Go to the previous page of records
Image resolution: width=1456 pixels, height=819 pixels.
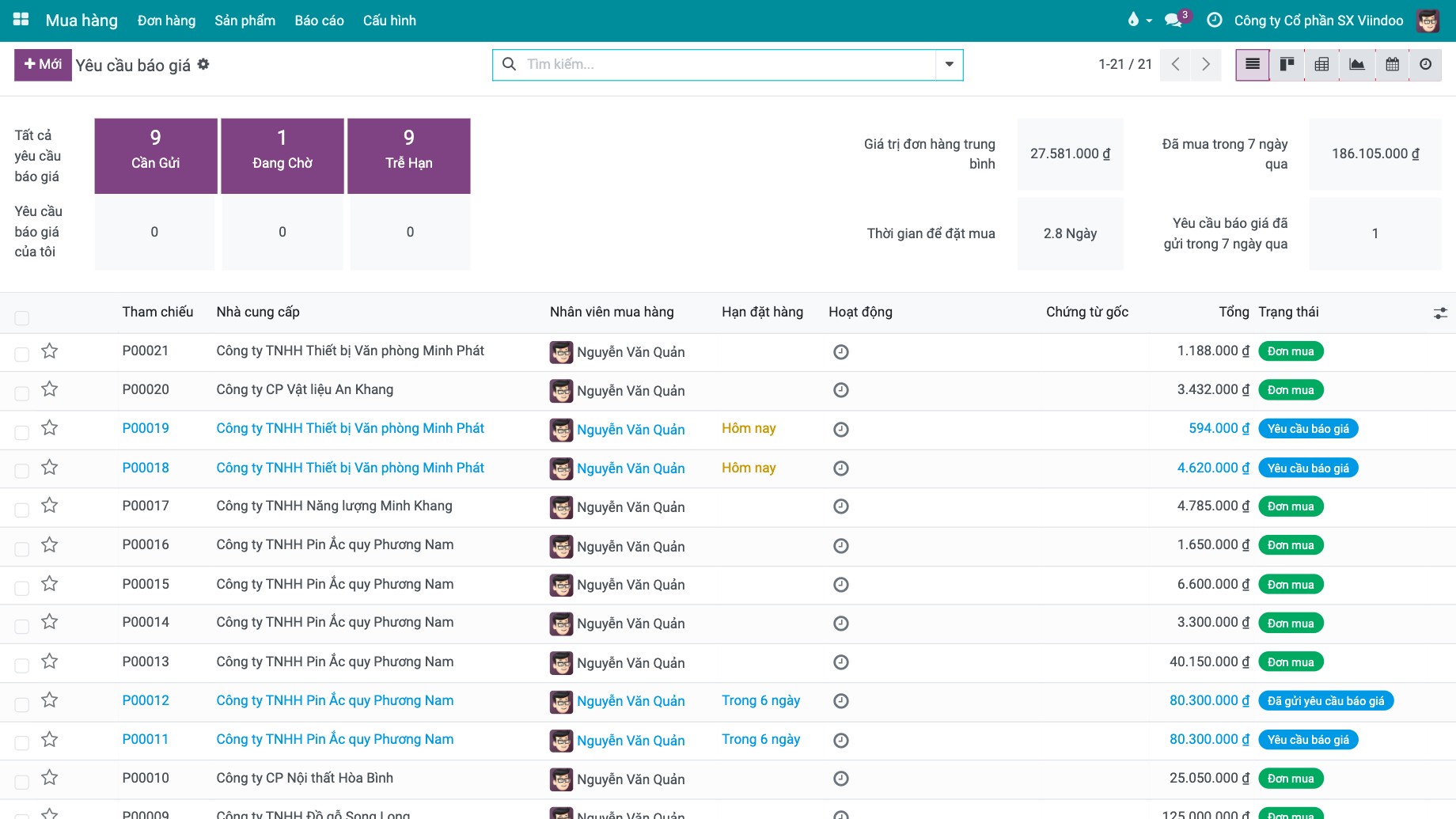pyautogui.click(x=1175, y=65)
